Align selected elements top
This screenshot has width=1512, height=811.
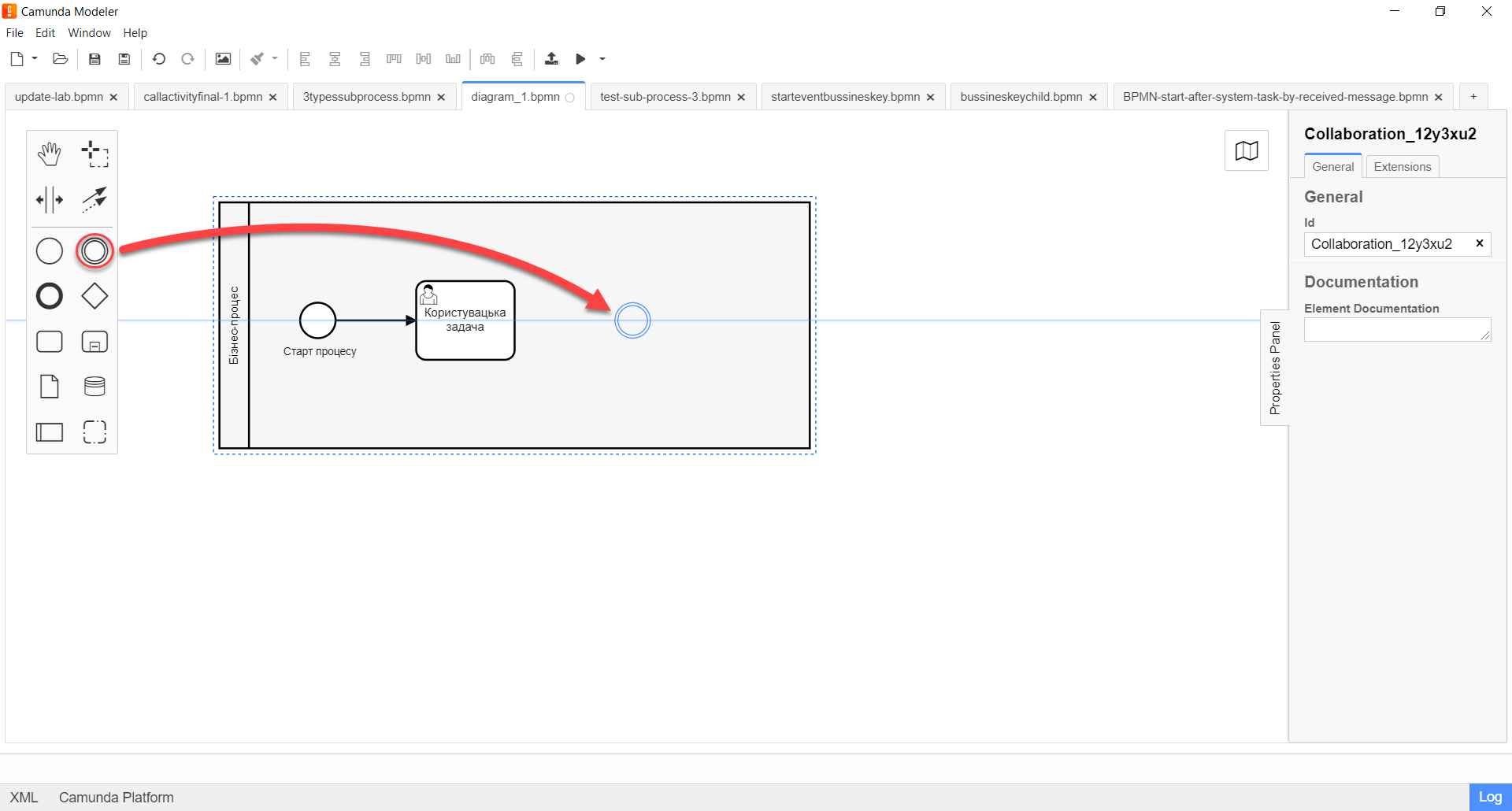pos(394,59)
